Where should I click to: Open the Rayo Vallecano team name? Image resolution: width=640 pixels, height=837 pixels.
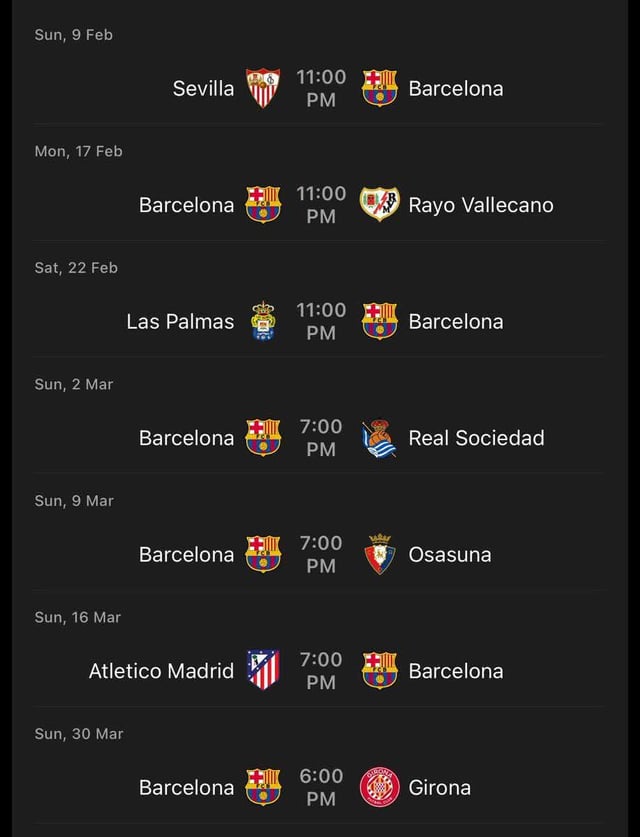click(481, 204)
